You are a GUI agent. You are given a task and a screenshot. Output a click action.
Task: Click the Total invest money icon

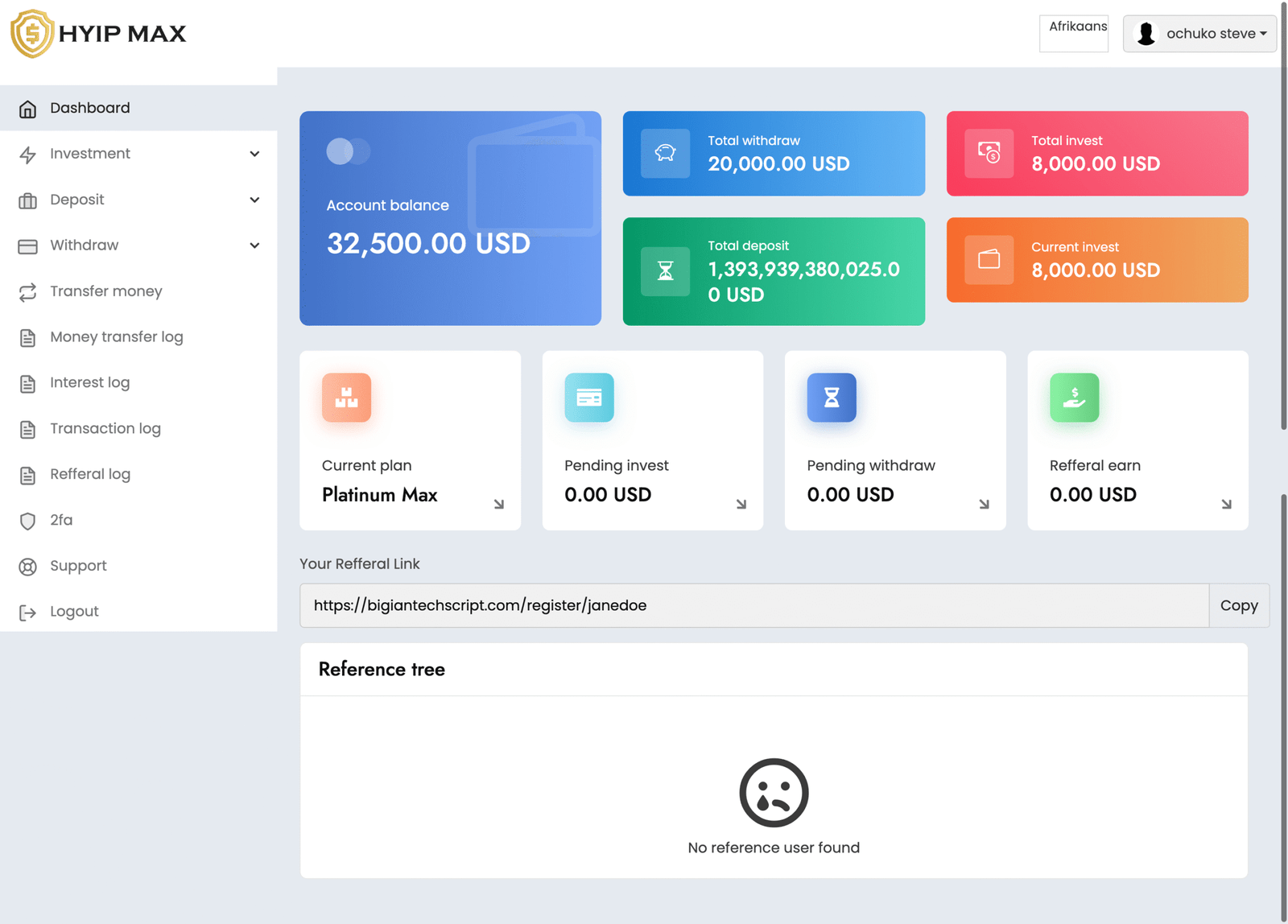coord(989,153)
